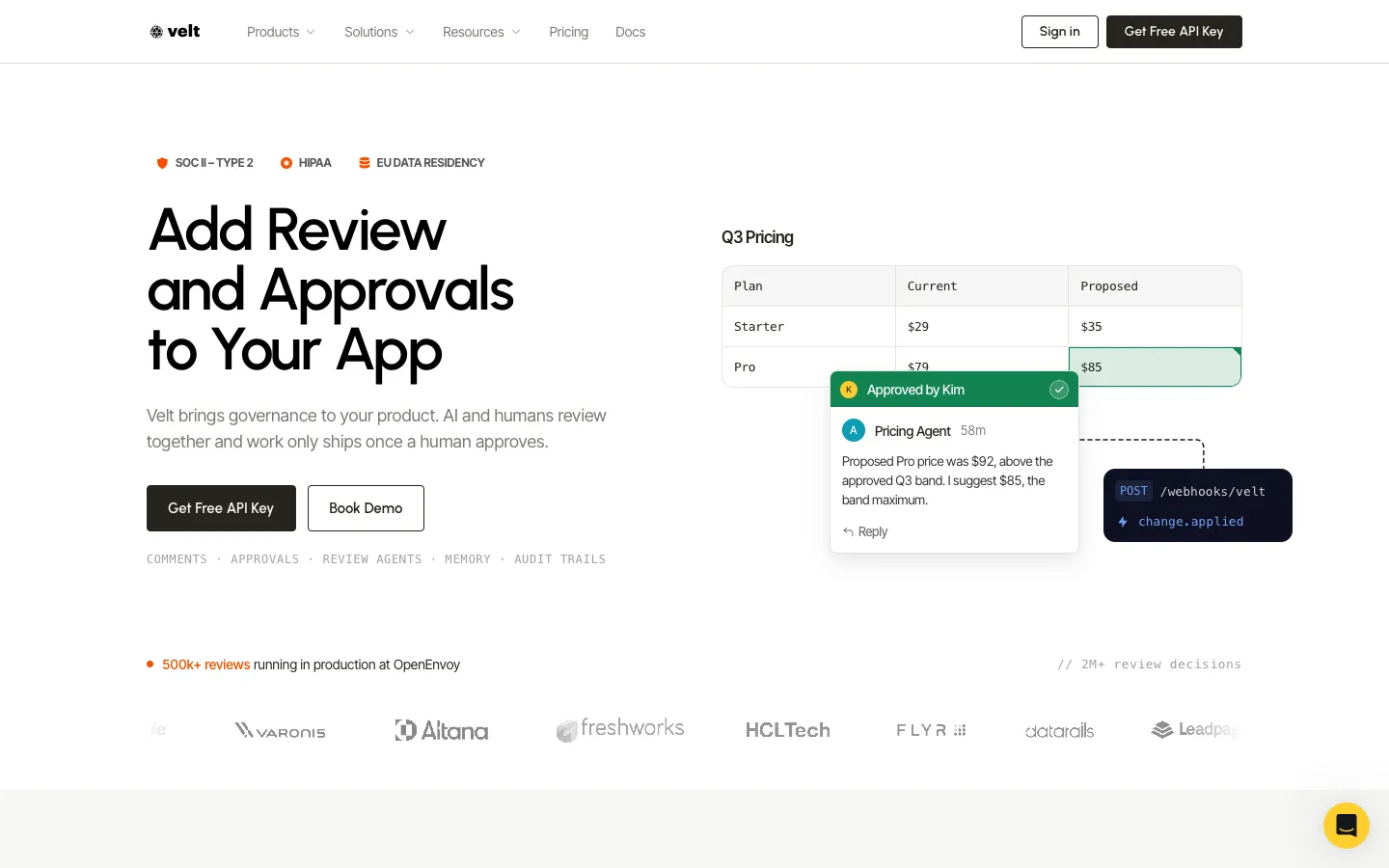The height and width of the screenshot is (868, 1389).
Task: Click the POST badge in webhook card
Action: coord(1133,491)
